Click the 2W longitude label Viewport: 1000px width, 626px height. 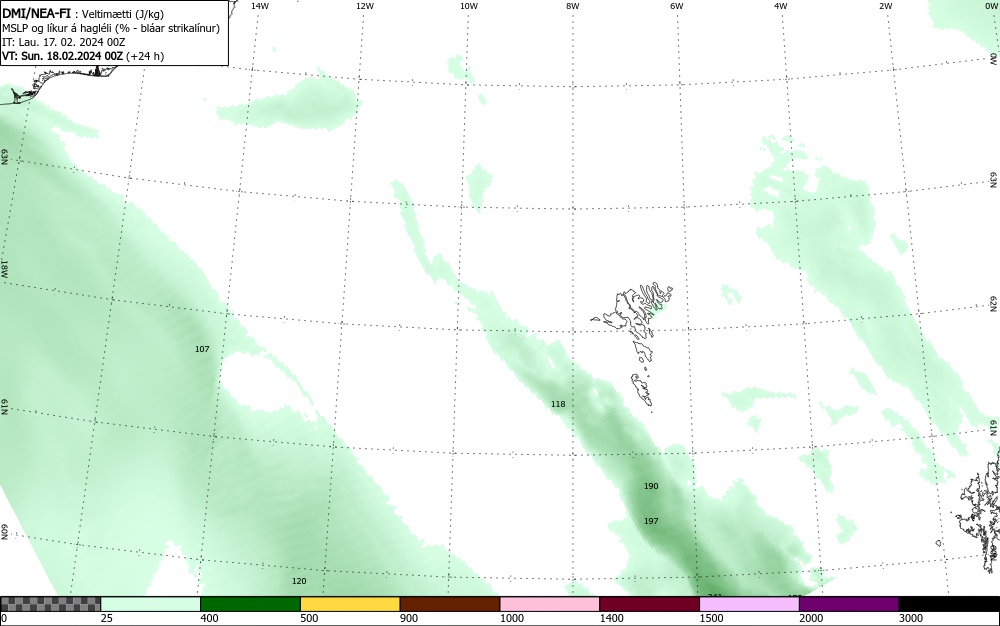point(885,6)
